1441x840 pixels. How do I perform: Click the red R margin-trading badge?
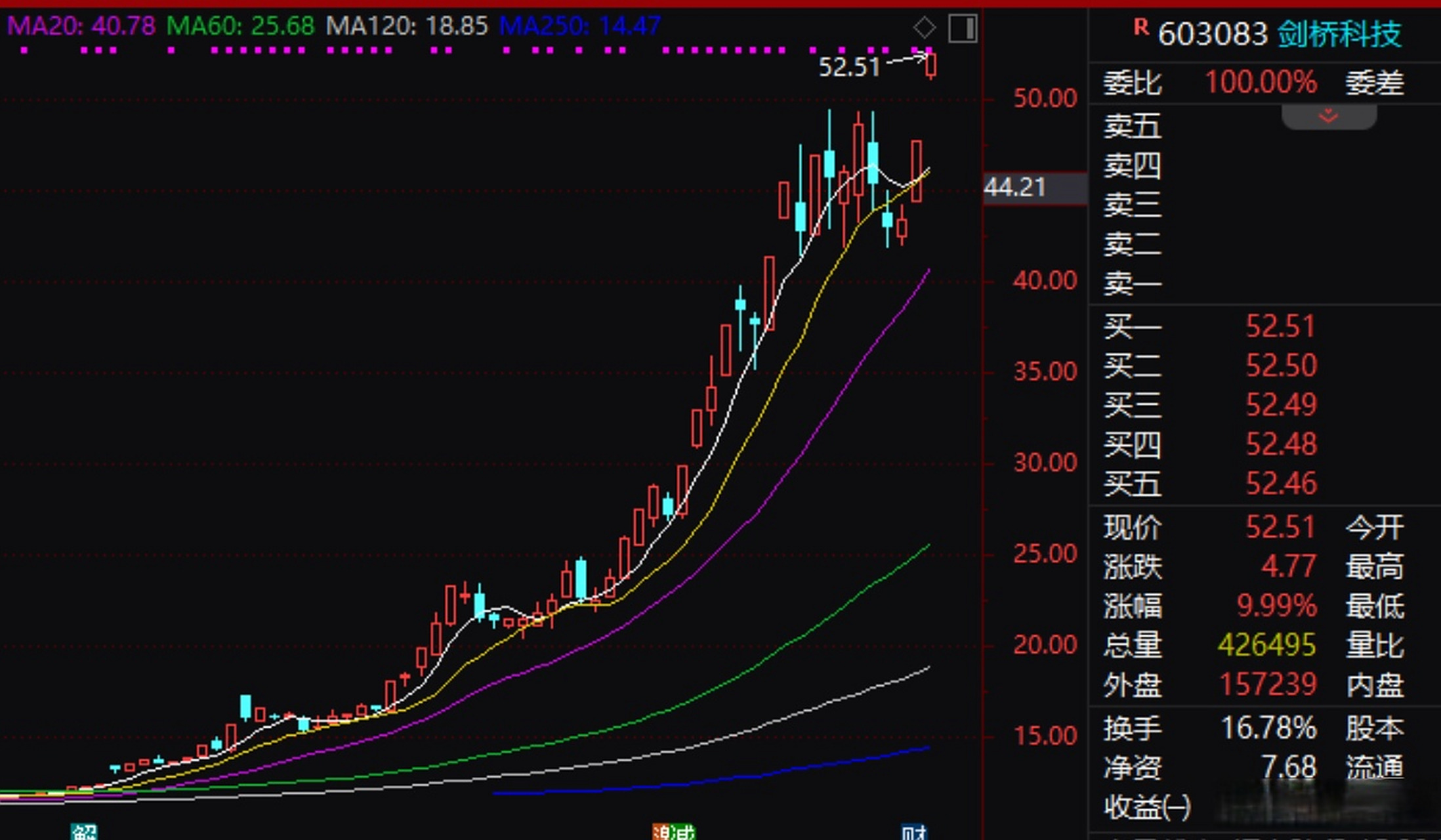(x=1141, y=27)
